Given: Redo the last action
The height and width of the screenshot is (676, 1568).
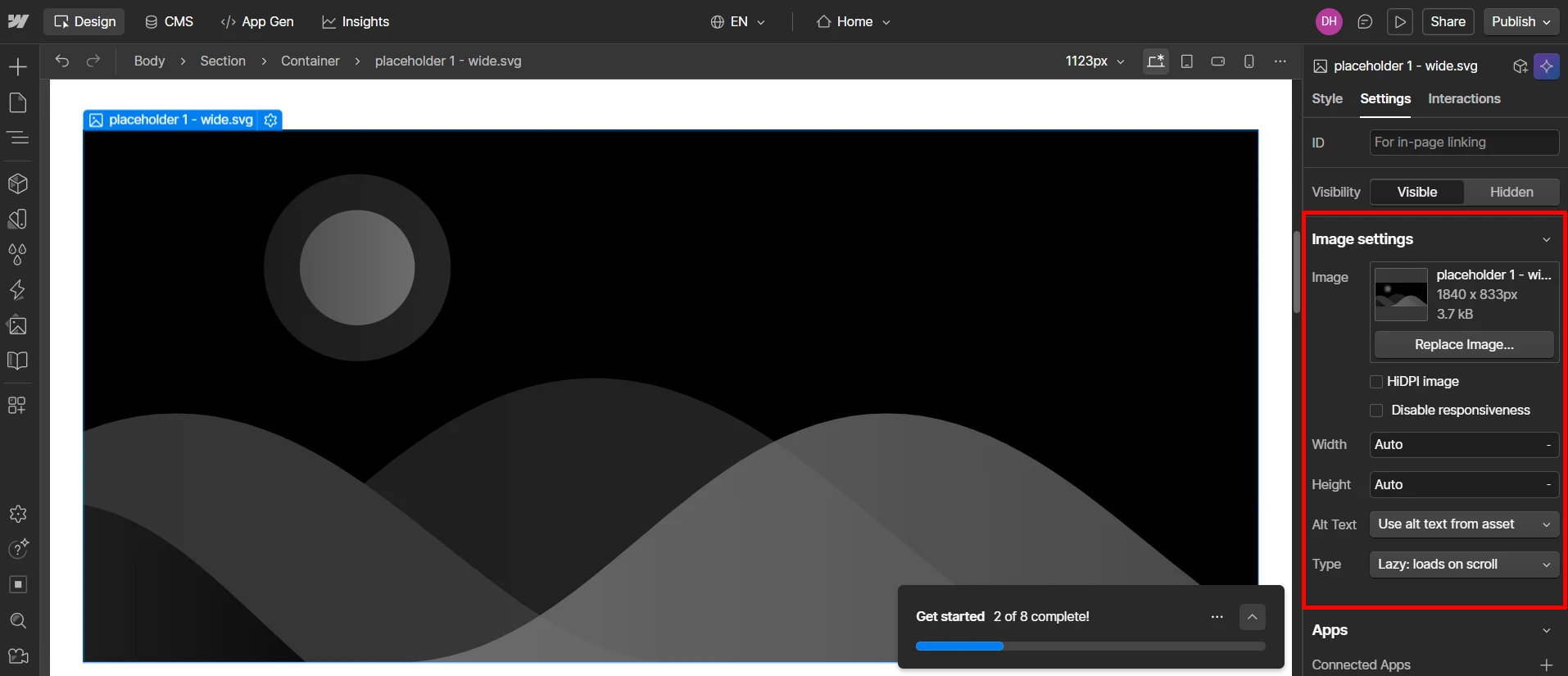Looking at the screenshot, I should (93, 61).
